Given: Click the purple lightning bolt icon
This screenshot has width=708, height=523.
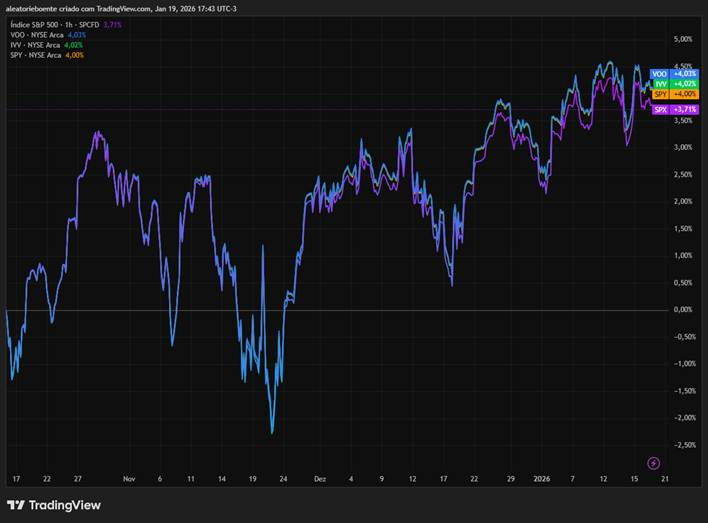Looking at the screenshot, I should [x=653, y=463].
